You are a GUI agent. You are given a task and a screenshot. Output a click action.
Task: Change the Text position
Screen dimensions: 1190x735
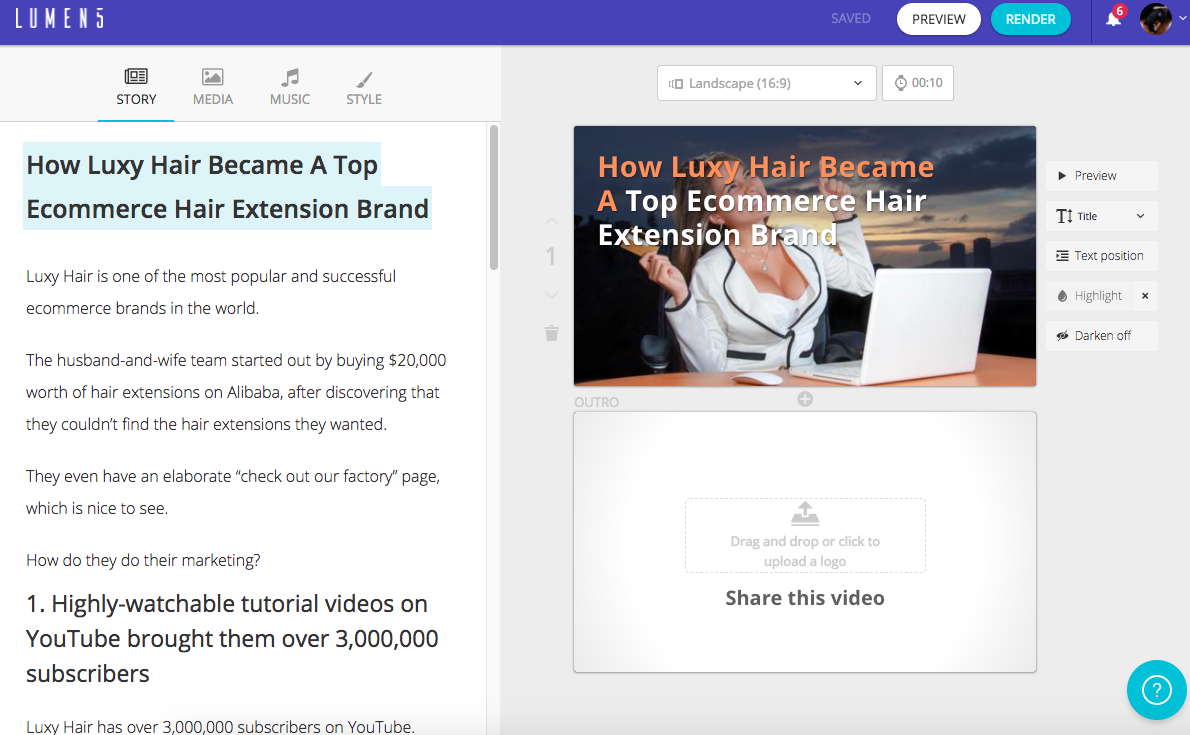coord(1102,256)
